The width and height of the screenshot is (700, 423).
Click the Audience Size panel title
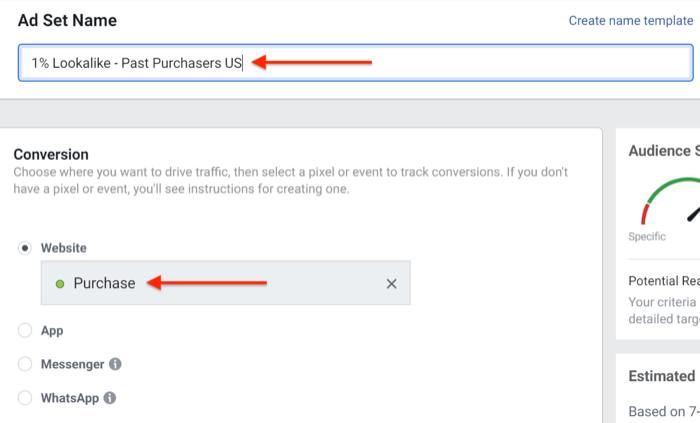click(x=663, y=151)
